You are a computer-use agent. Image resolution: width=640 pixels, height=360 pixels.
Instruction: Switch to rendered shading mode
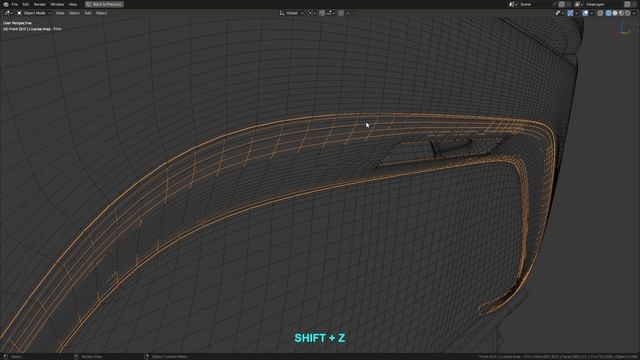628,13
